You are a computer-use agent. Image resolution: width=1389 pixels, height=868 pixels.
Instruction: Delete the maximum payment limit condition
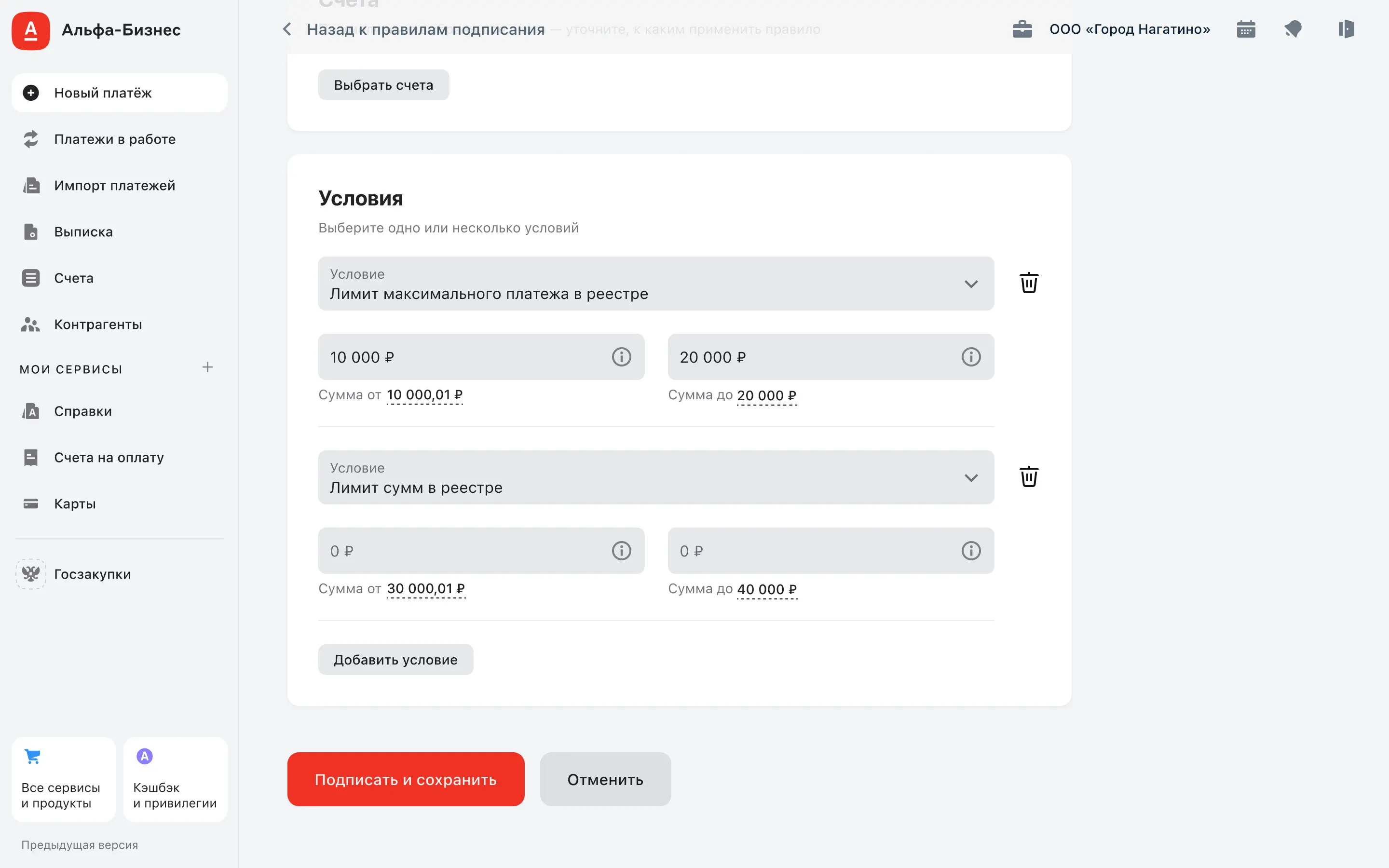point(1029,283)
